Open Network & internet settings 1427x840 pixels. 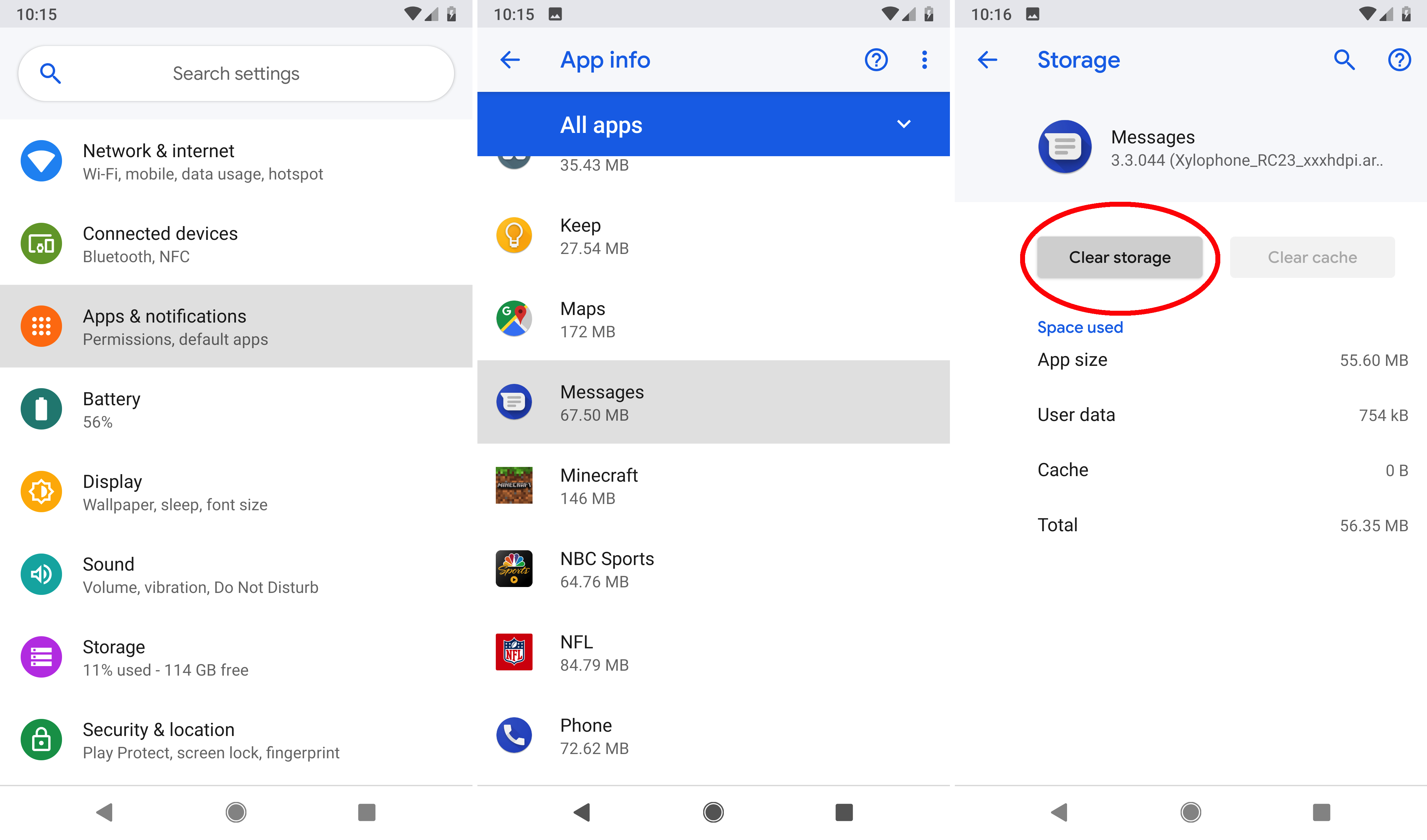coord(236,161)
